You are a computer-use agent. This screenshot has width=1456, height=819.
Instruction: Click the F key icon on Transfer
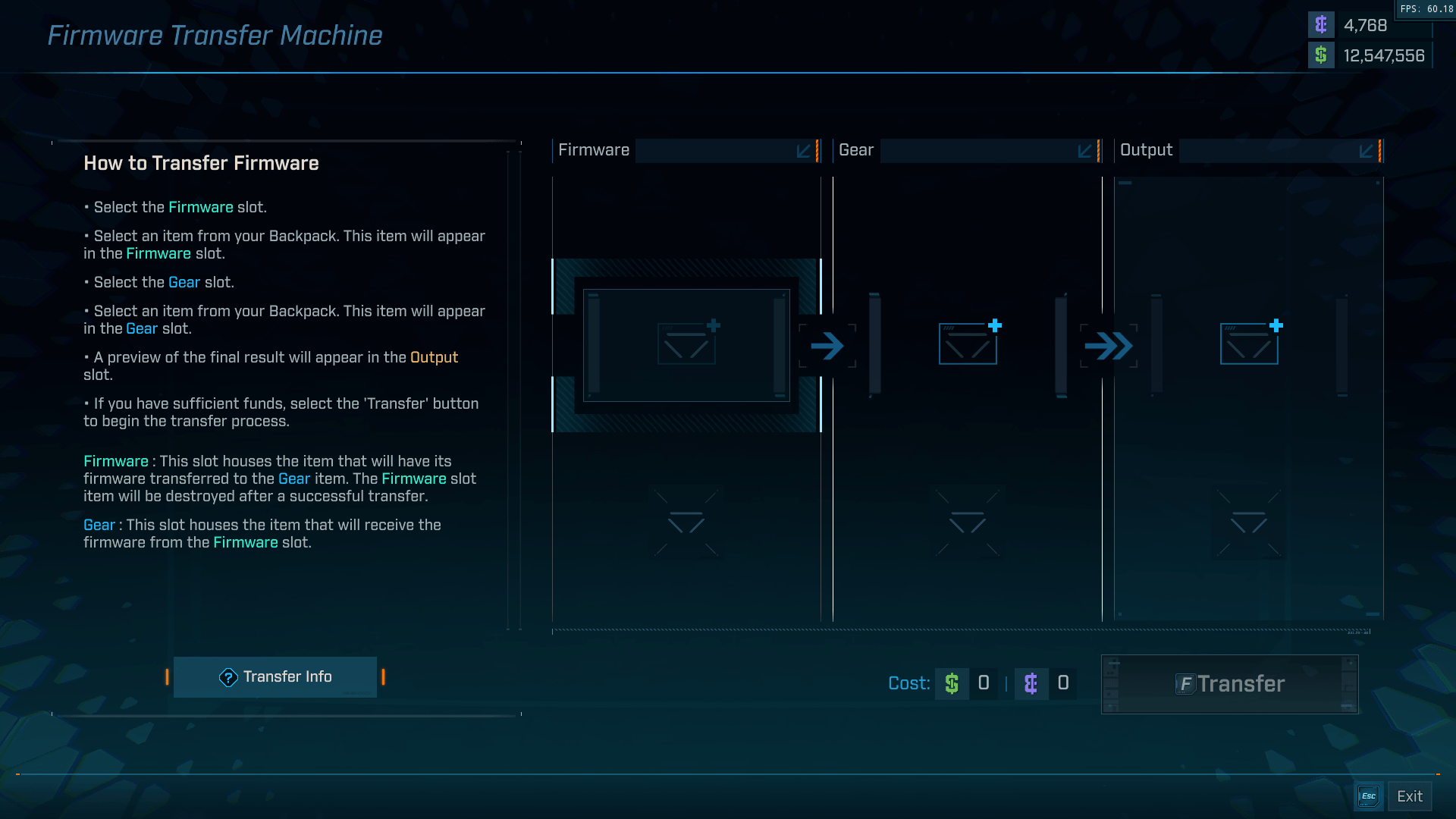1185,684
